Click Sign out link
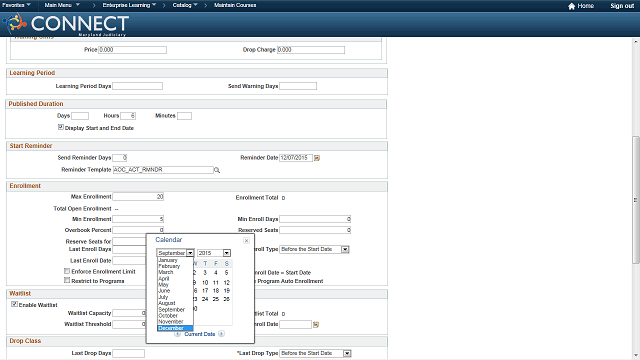 [622, 6]
